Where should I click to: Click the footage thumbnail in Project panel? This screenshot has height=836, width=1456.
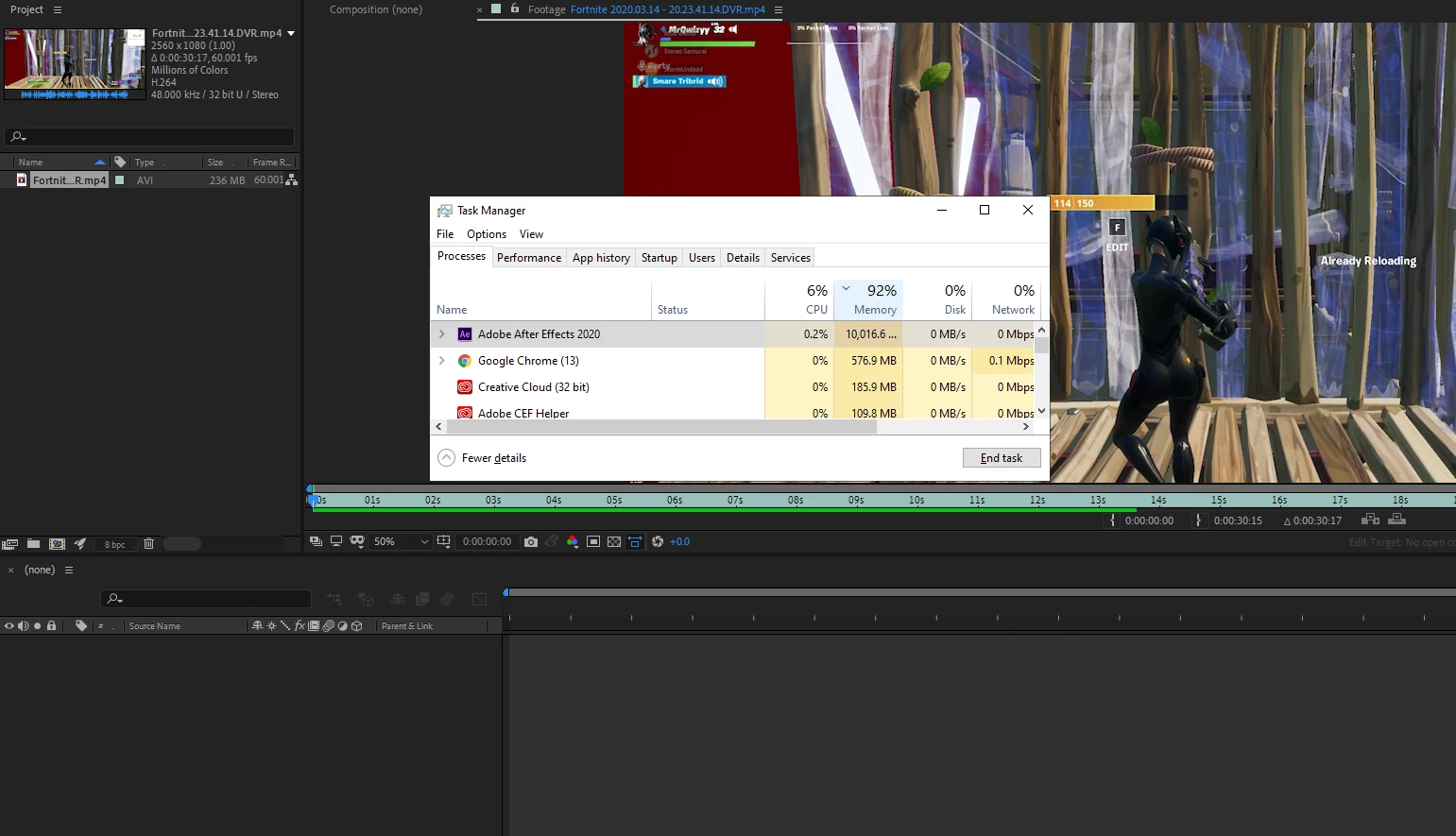[x=75, y=64]
